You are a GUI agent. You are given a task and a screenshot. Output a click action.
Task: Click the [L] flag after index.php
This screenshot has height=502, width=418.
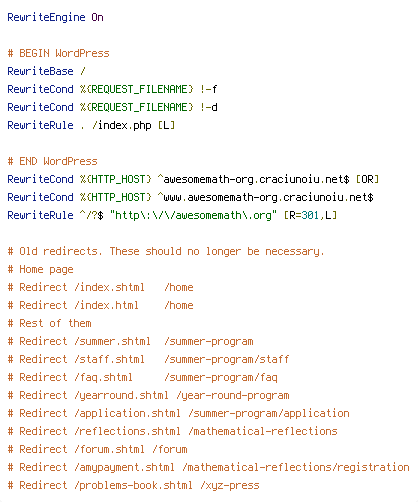tap(166, 125)
